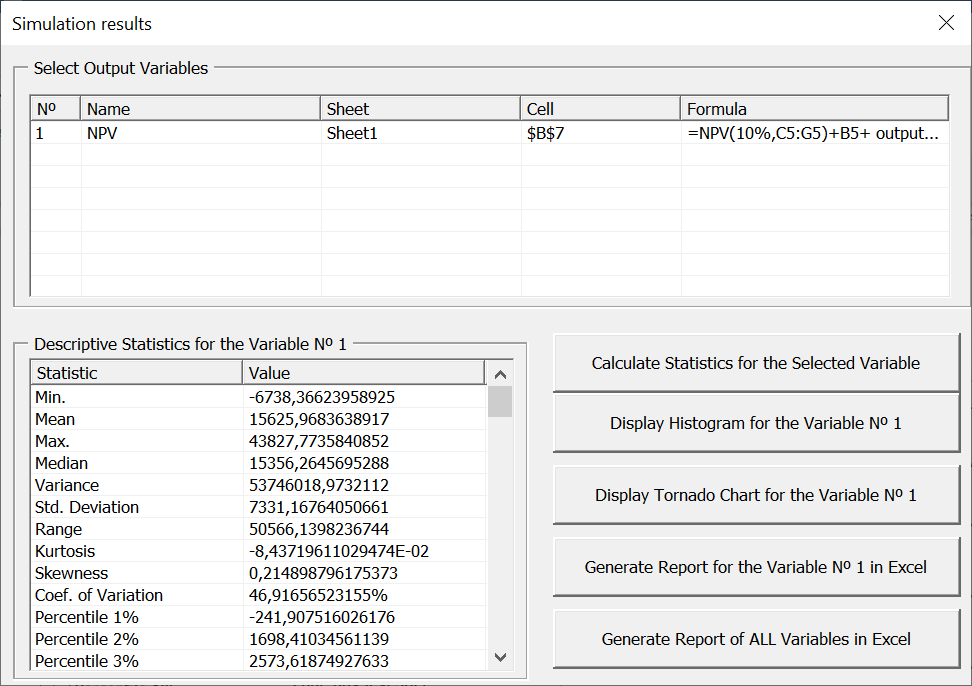This screenshot has width=972, height=686.
Task: Select the $B$7 cell reference
Action: 546,133
